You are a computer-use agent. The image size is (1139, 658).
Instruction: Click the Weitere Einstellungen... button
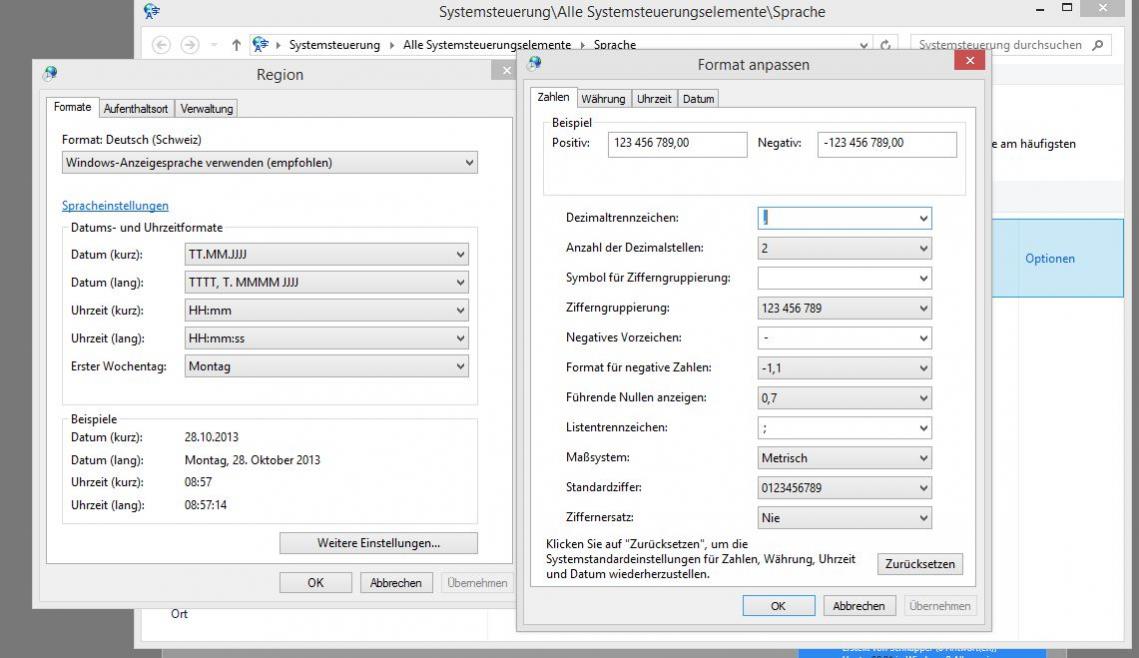[378, 543]
